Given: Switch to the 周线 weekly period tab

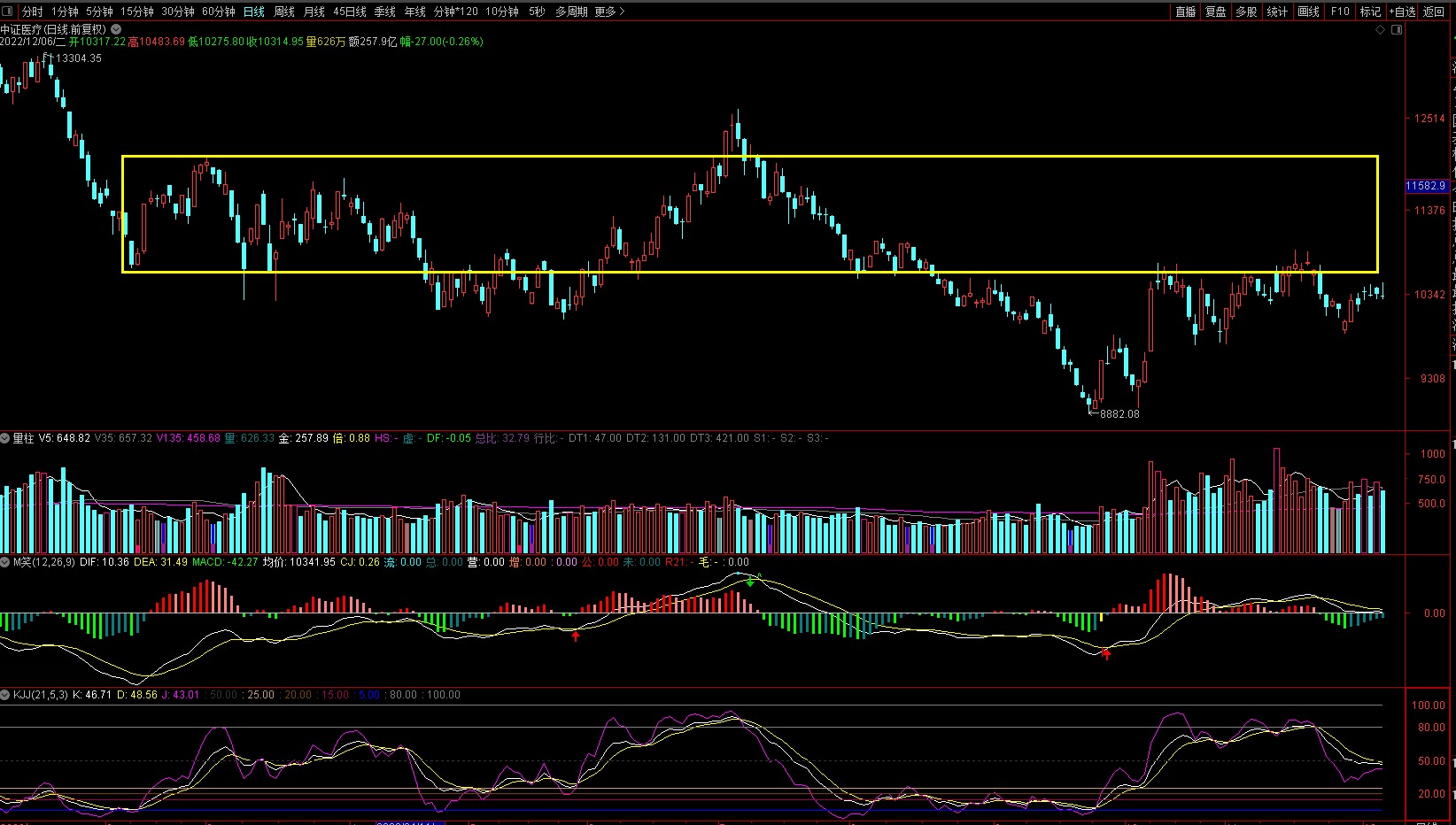Looking at the screenshot, I should tap(283, 12).
